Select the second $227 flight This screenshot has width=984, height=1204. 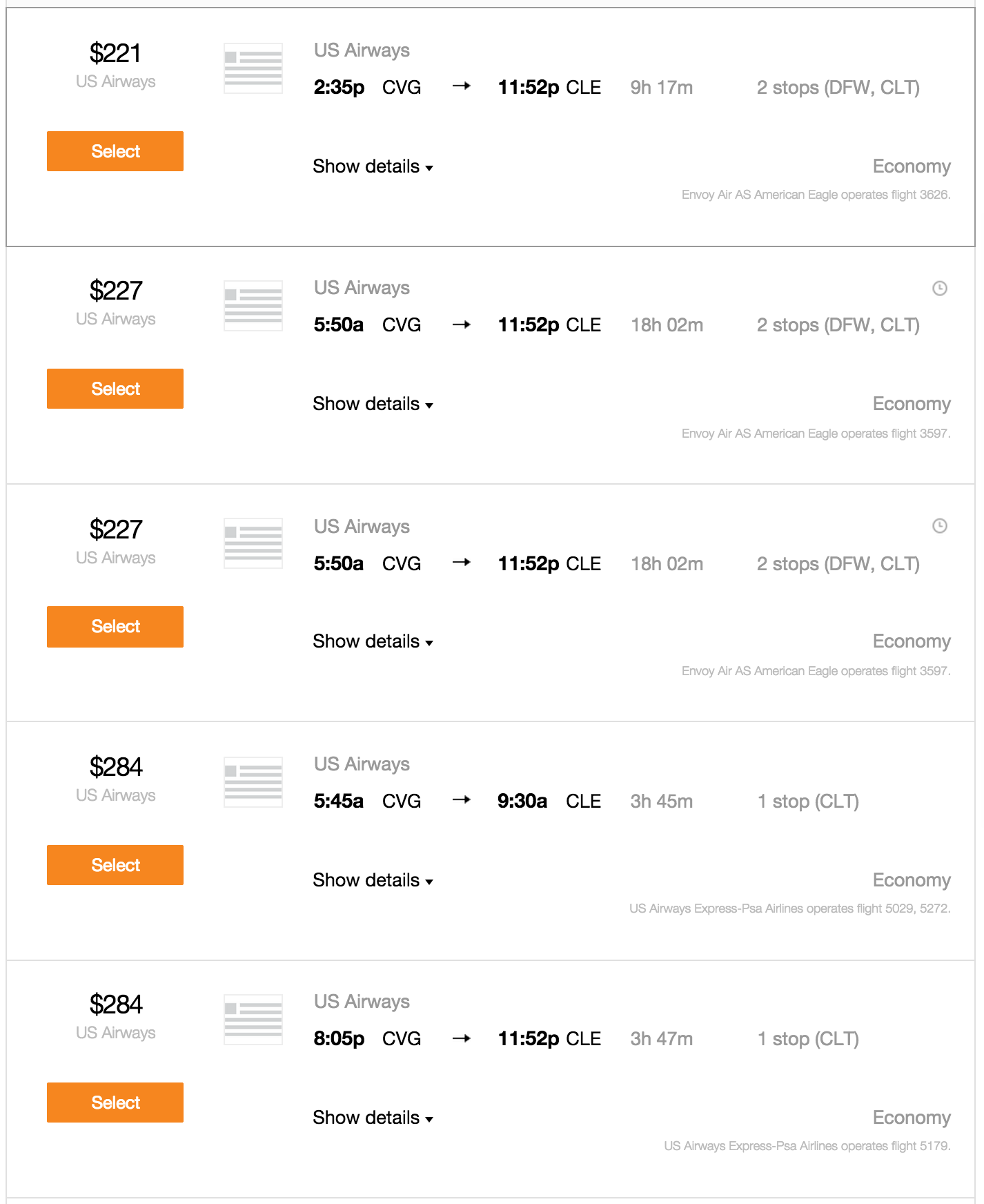[x=115, y=627]
